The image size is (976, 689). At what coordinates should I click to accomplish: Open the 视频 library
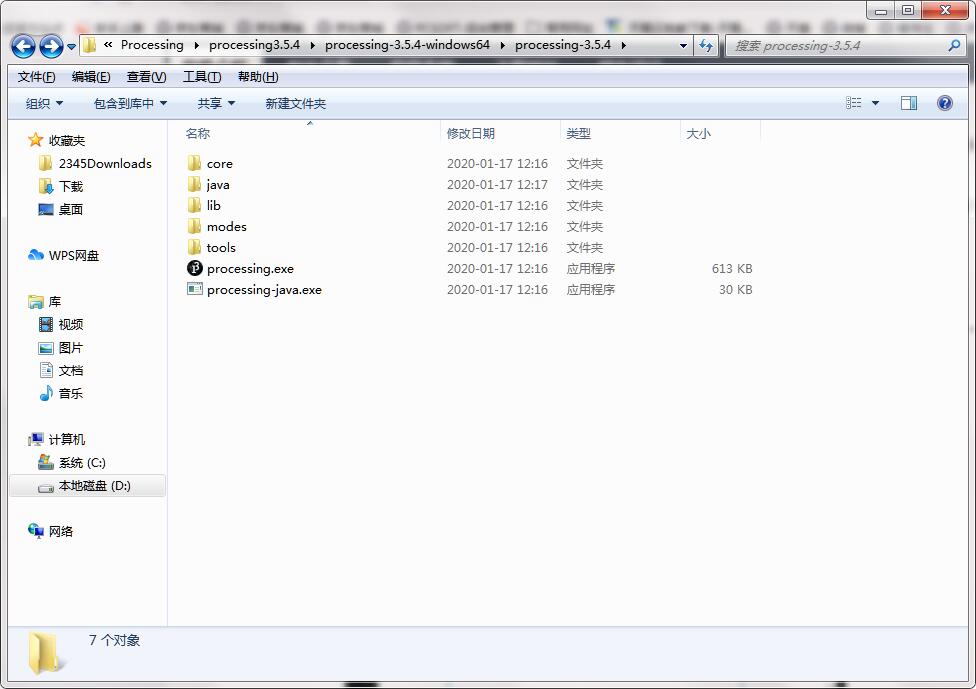point(61,324)
